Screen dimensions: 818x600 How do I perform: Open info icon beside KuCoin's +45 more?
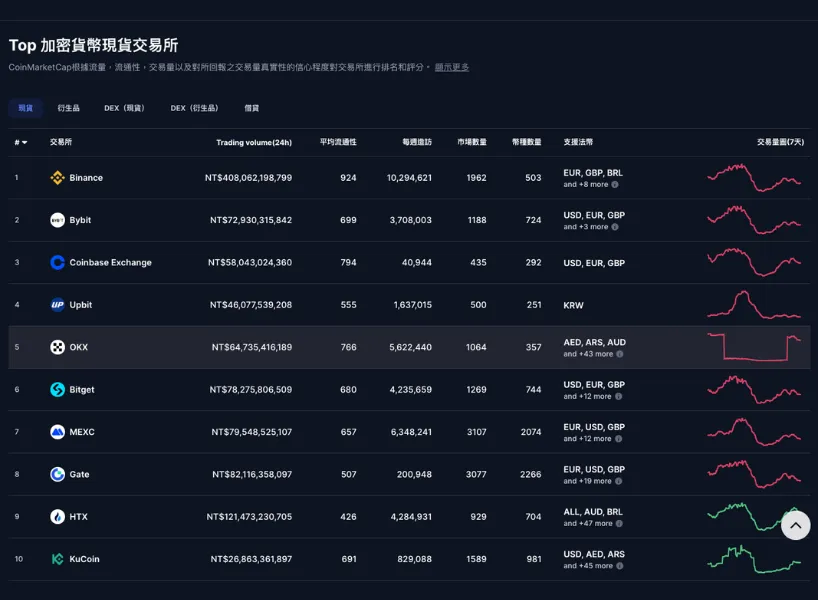click(x=620, y=566)
